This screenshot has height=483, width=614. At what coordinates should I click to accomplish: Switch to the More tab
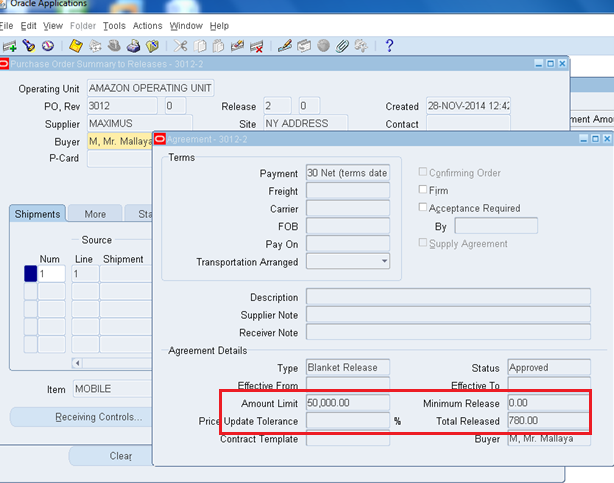pyautogui.click(x=95, y=213)
